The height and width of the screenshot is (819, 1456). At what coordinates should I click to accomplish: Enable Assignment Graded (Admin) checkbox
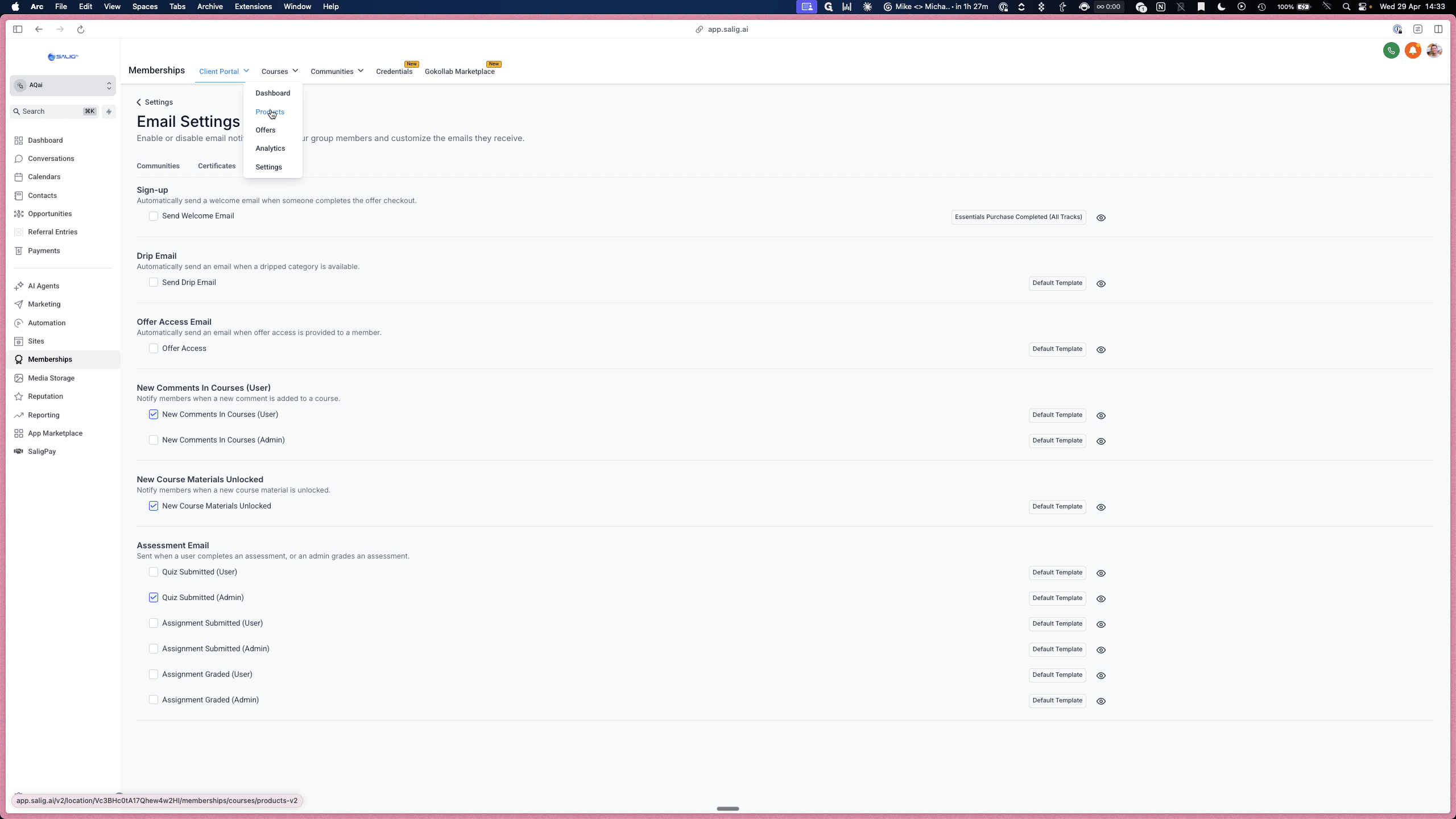pyautogui.click(x=154, y=700)
